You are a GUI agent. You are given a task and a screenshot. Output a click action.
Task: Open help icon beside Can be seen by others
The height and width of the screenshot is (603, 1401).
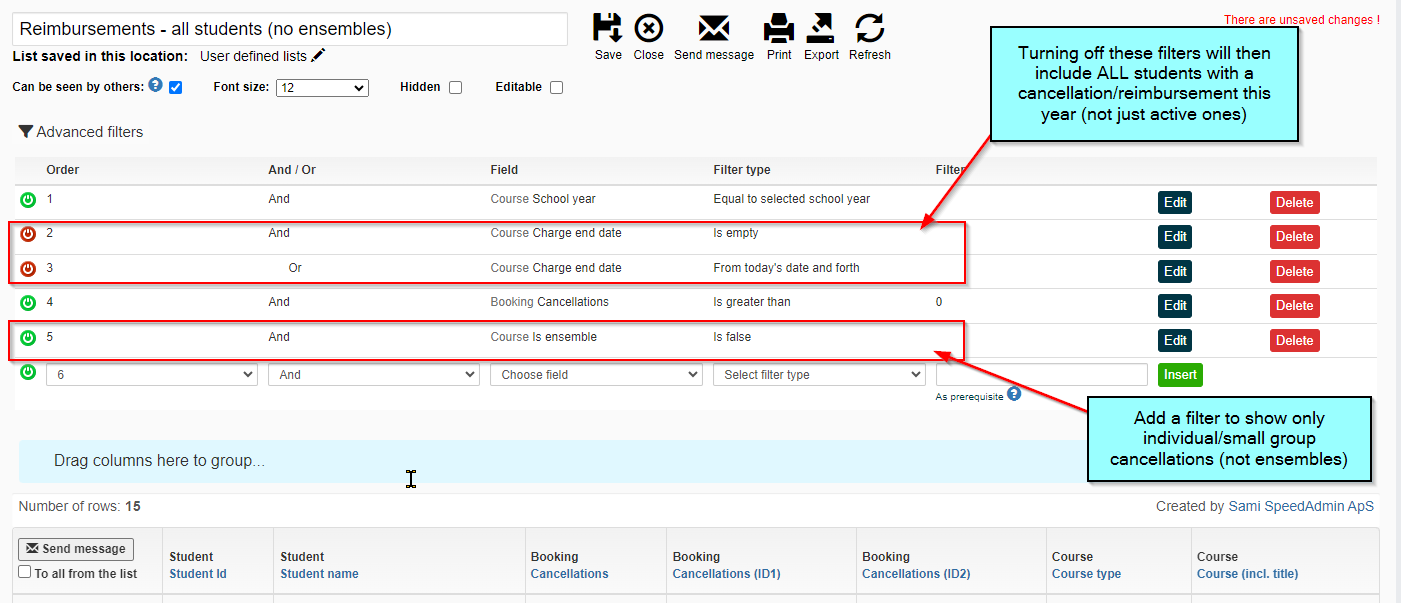point(155,85)
